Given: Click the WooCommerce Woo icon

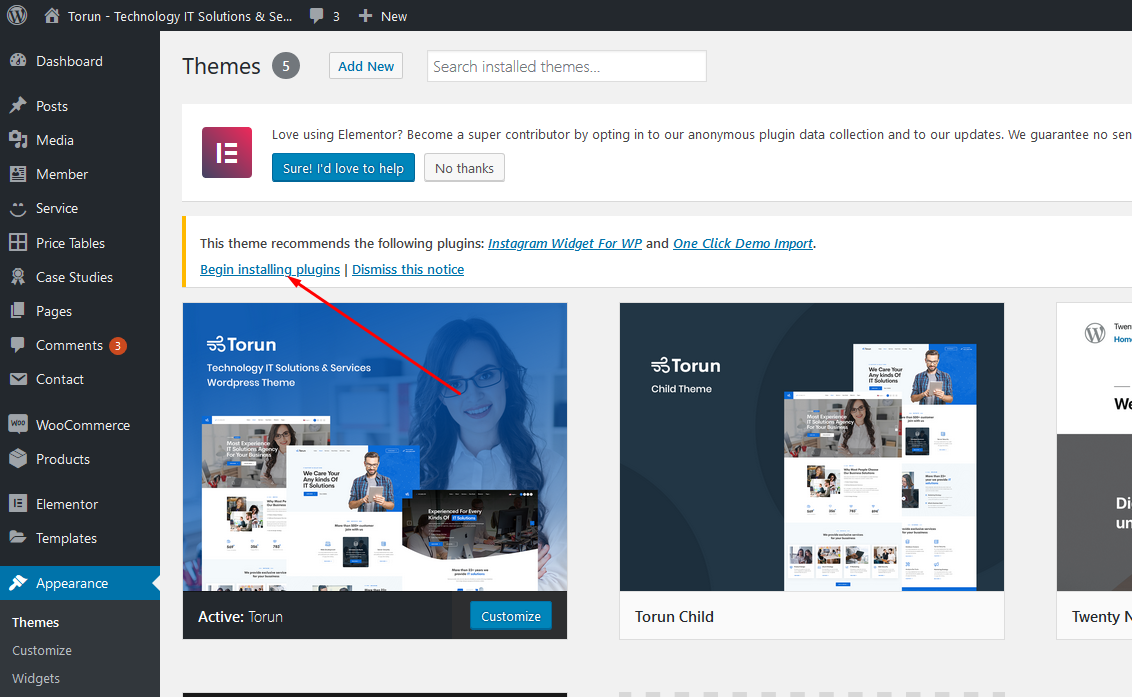Looking at the screenshot, I should click(18, 424).
